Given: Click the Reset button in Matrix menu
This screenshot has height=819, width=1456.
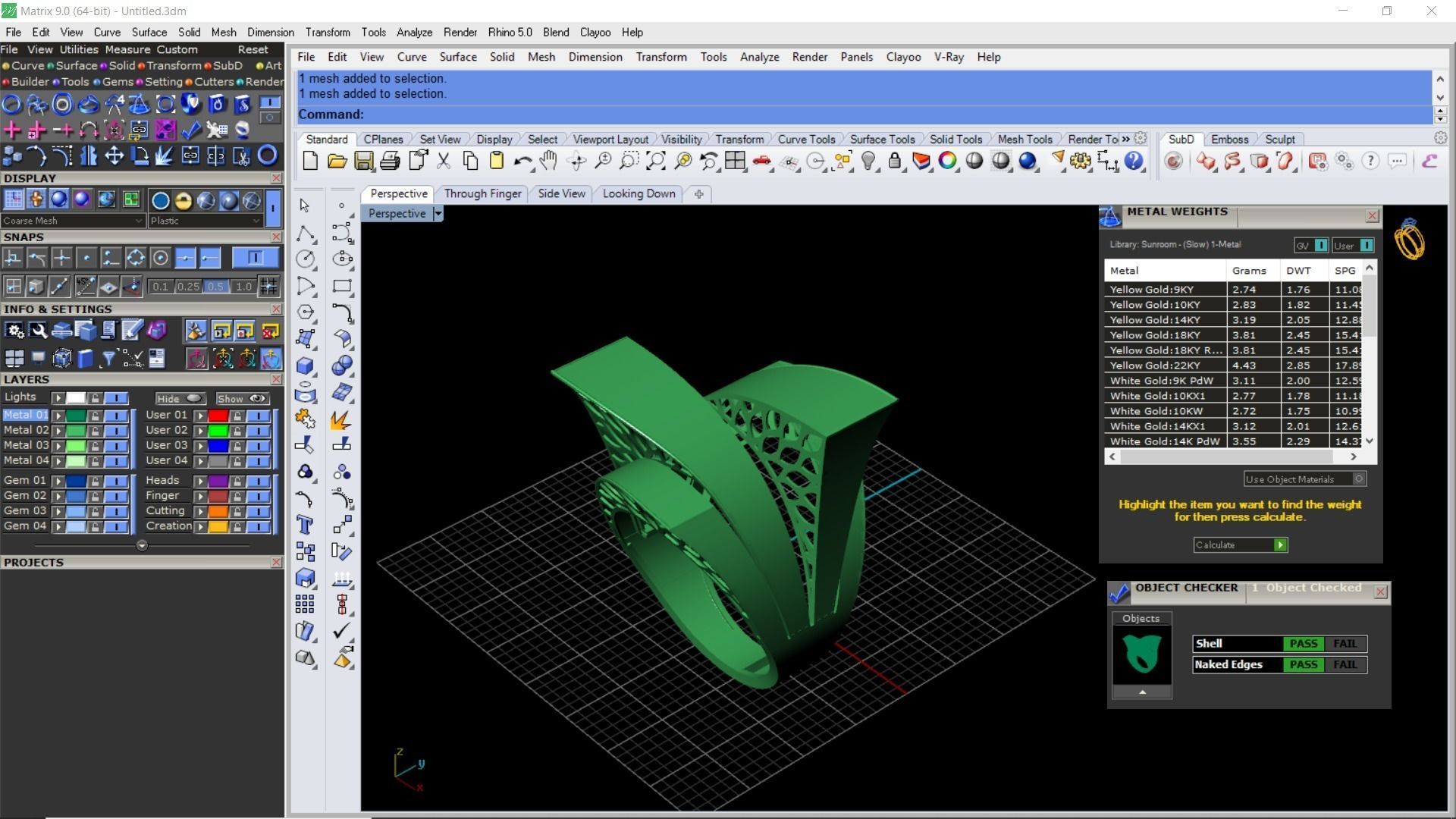Looking at the screenshot, I should coord(253,49).
